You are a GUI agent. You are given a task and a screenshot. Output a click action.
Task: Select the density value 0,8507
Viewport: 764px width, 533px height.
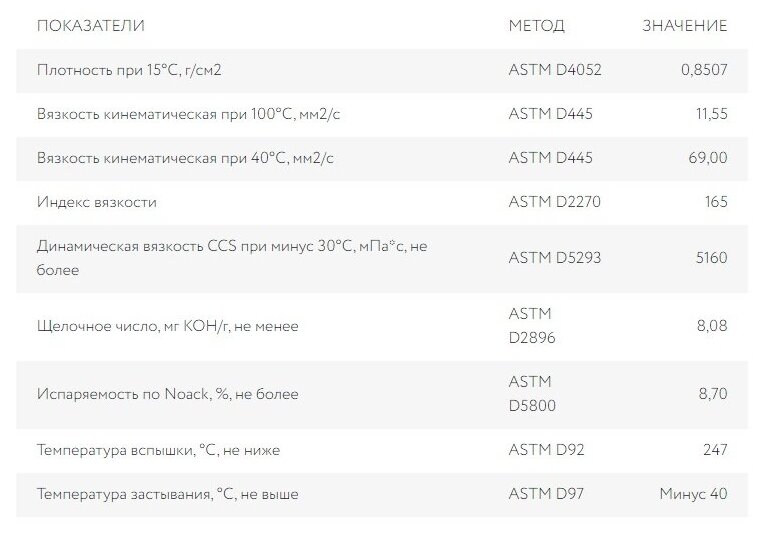(702, 71)
